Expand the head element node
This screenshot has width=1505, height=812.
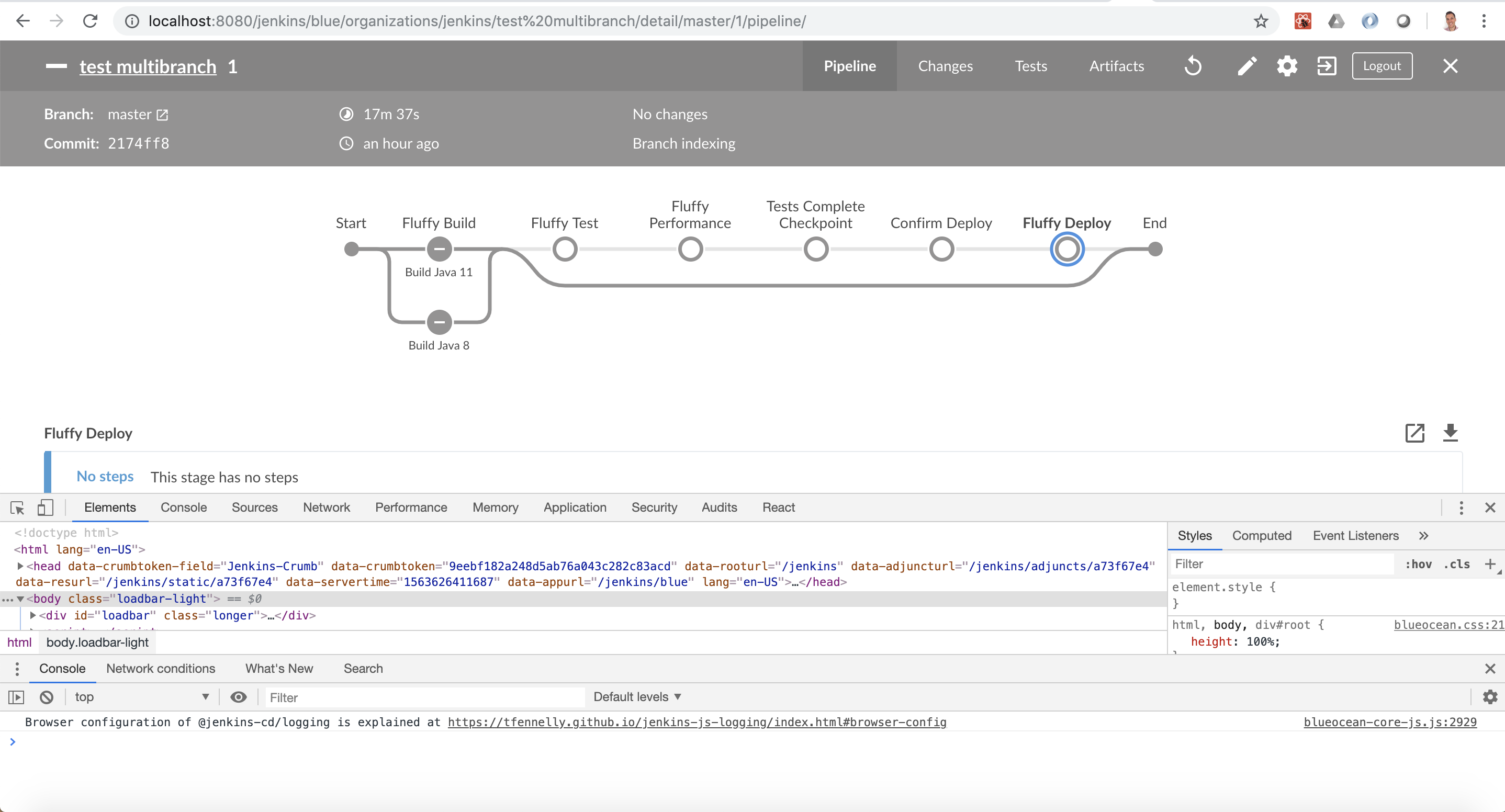click(x=20, y=566)
